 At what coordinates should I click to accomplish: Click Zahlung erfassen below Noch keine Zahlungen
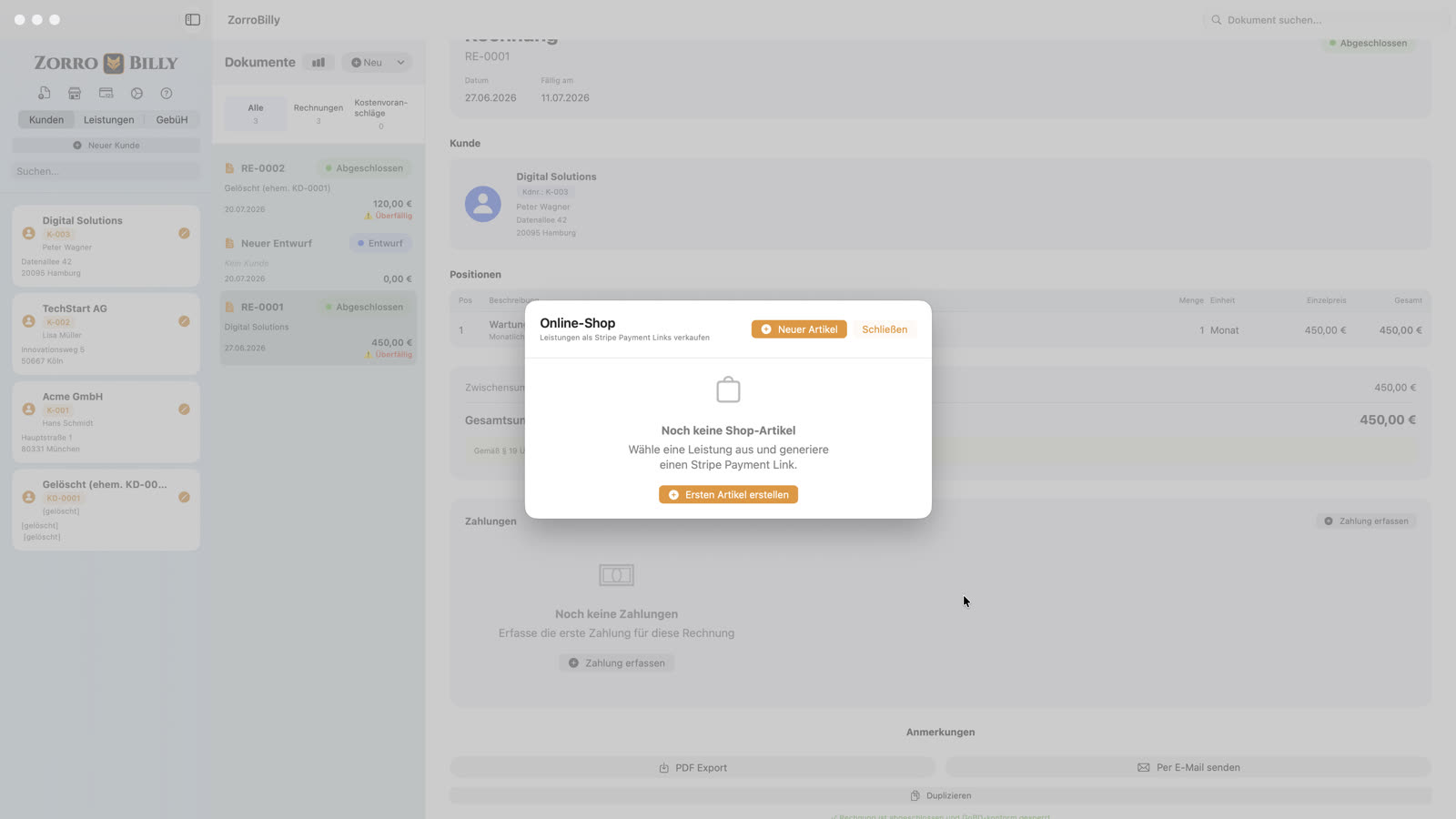pos(617,663)
